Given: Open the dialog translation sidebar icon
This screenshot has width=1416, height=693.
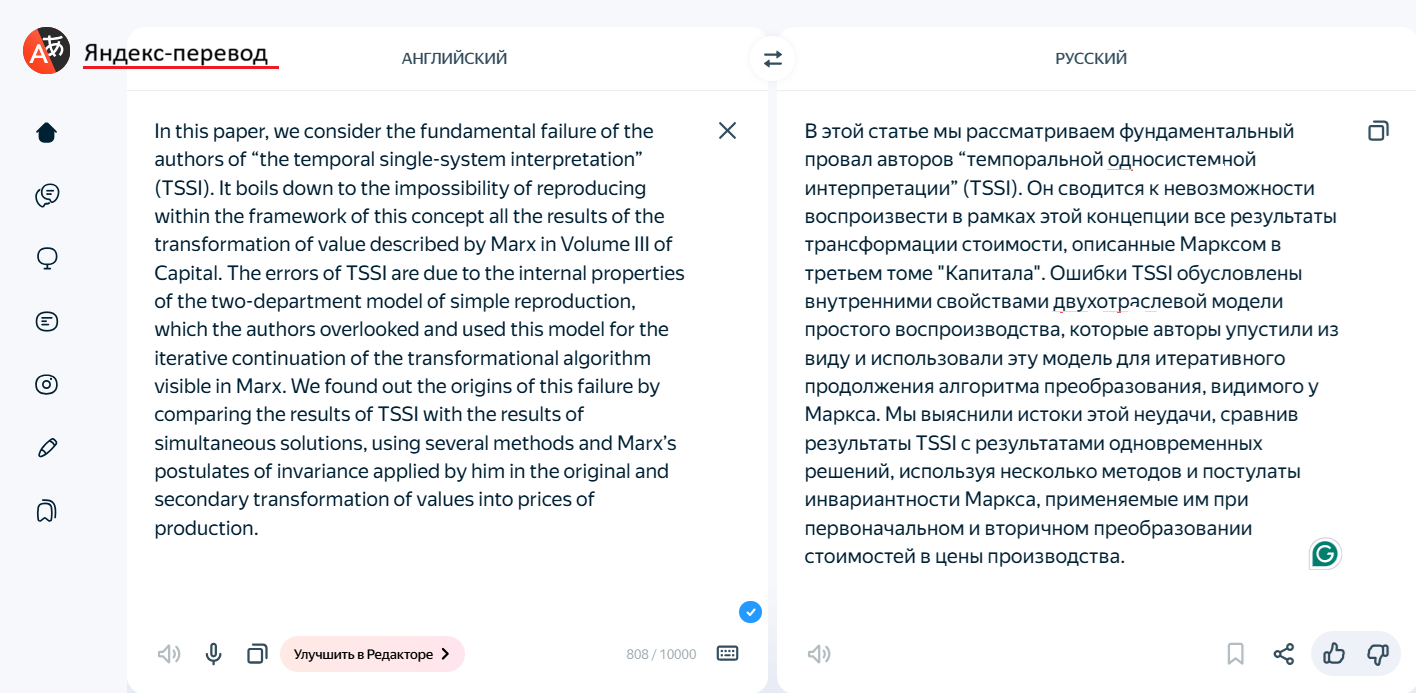Looking at the screenshot, I should [47, 195].
